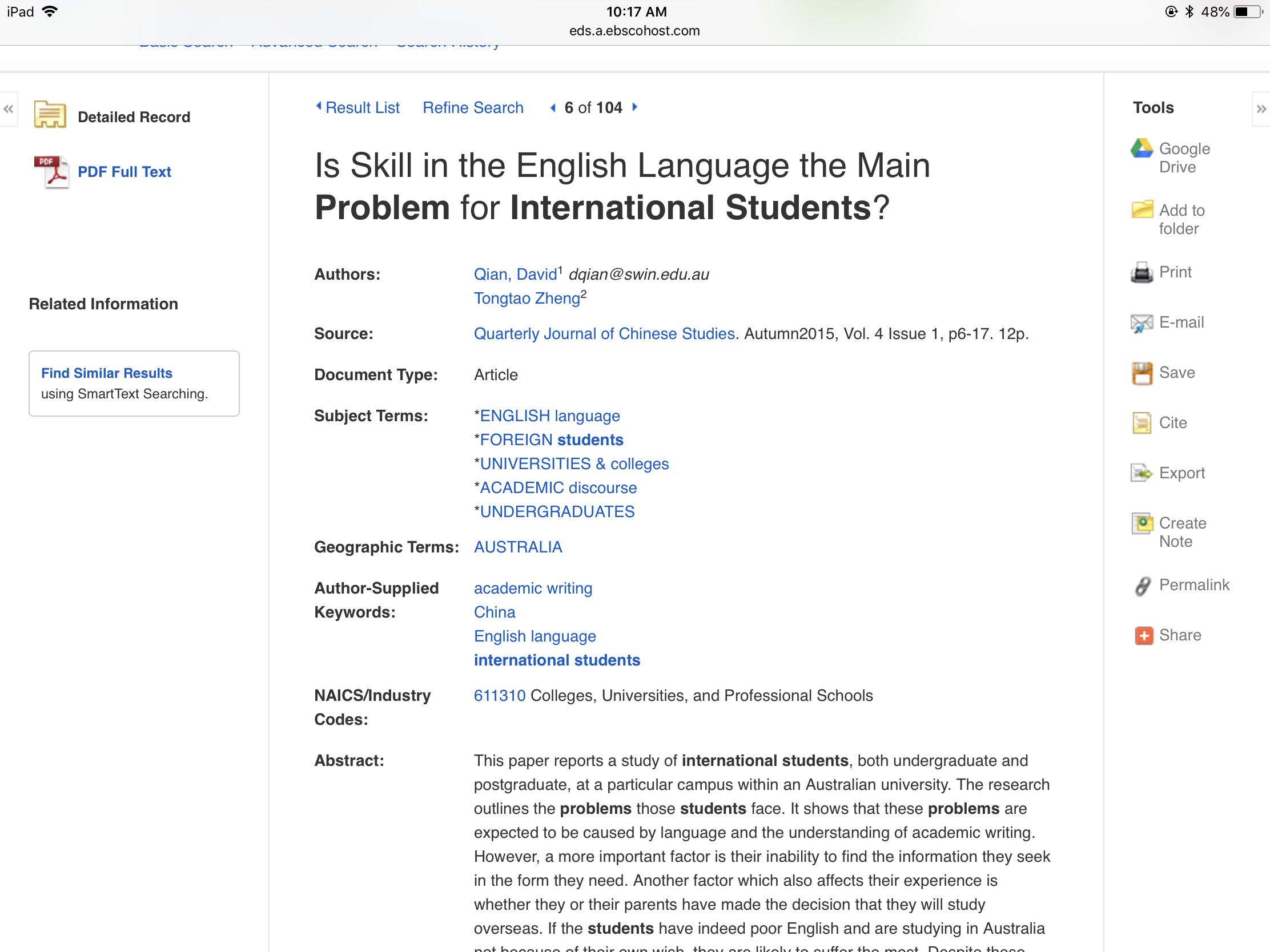Click the Share plus icon
The height and width of the screenshot is (952, 1270).
[1144, 636]
